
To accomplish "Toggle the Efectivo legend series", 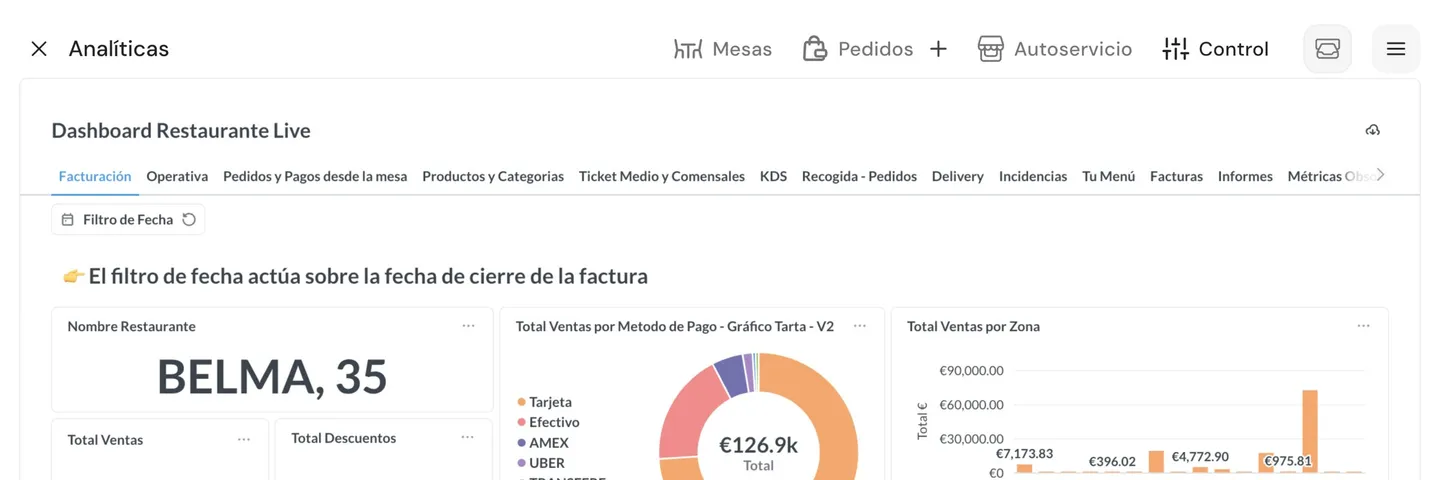I will 553,422.
